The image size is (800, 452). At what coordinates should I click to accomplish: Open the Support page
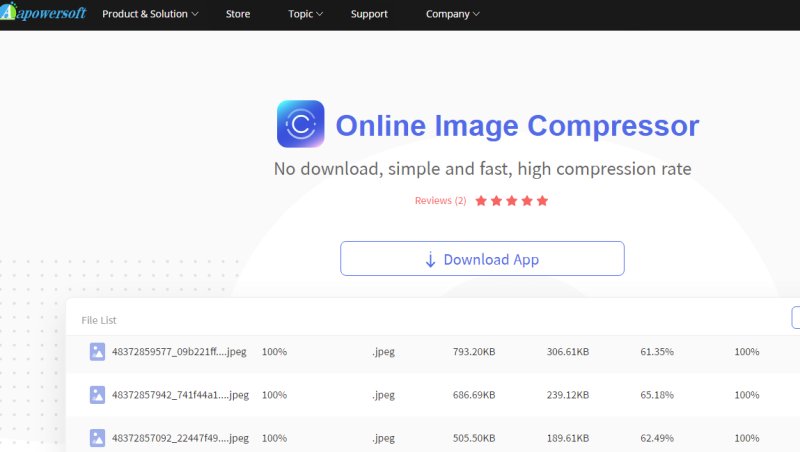point(369,14)
